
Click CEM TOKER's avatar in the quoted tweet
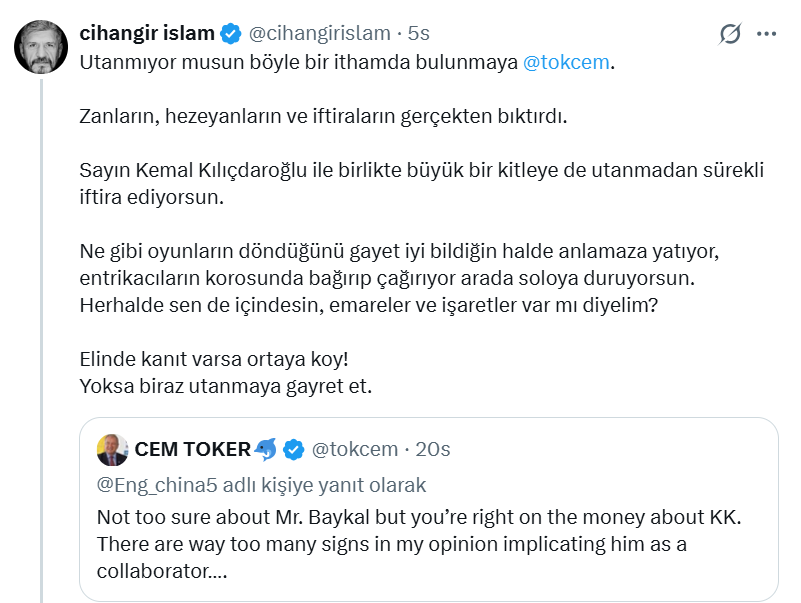(x=112, y=450)
